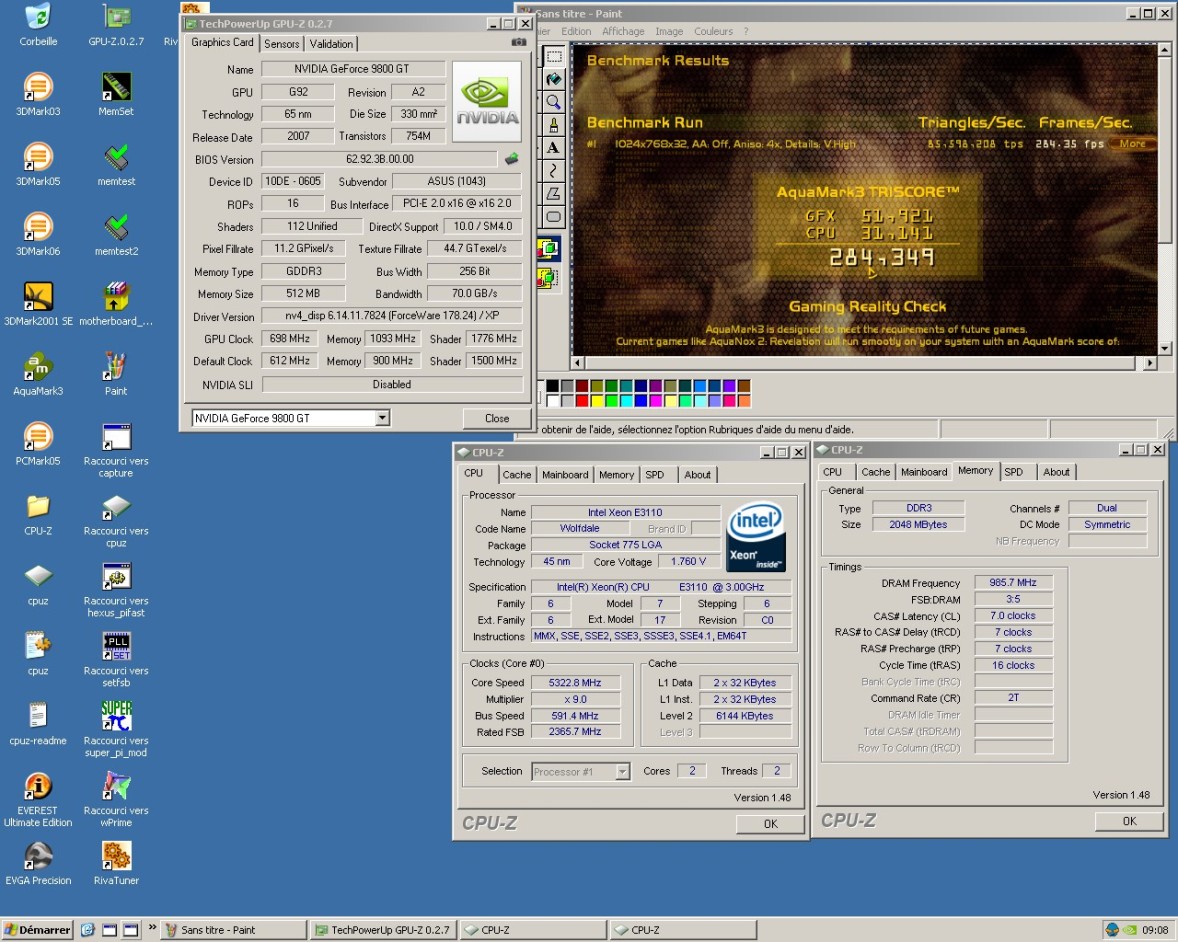Select the rectangular Selection tool in Paint
Screen dimensions: 1178x942
pyautogui.click(x=554, y=56)
